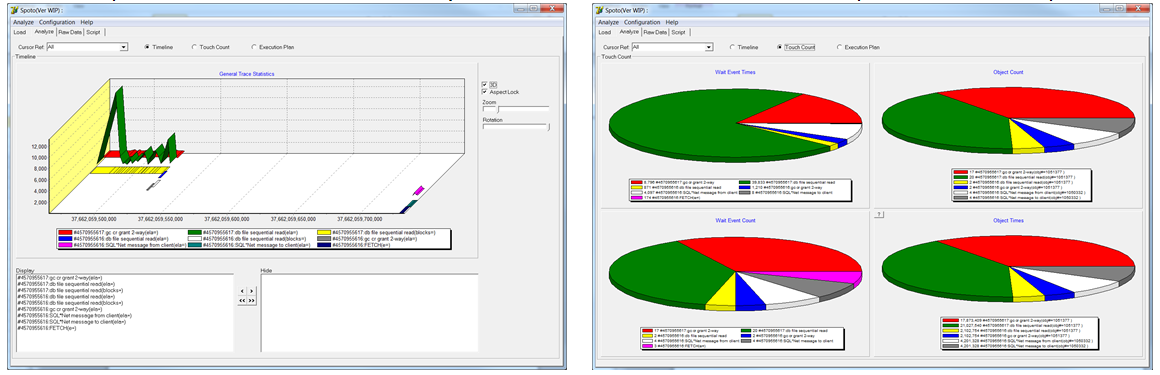Click the red swatch in the General Trace Statistics legend
The width and height of the screenshot is (1160, 375).
(x=66, y=232)
